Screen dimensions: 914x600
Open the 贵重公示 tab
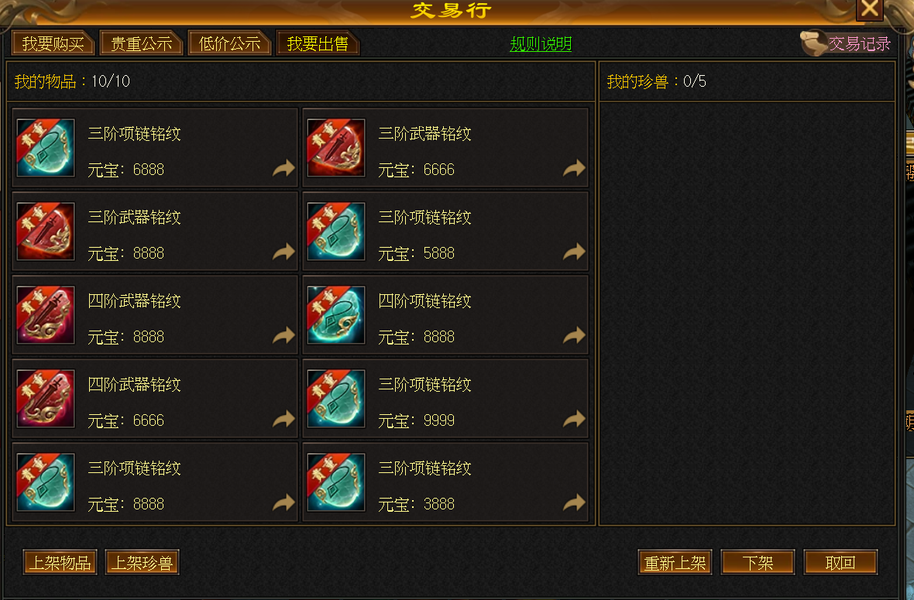pyautogui.click(x=142, y=43)
